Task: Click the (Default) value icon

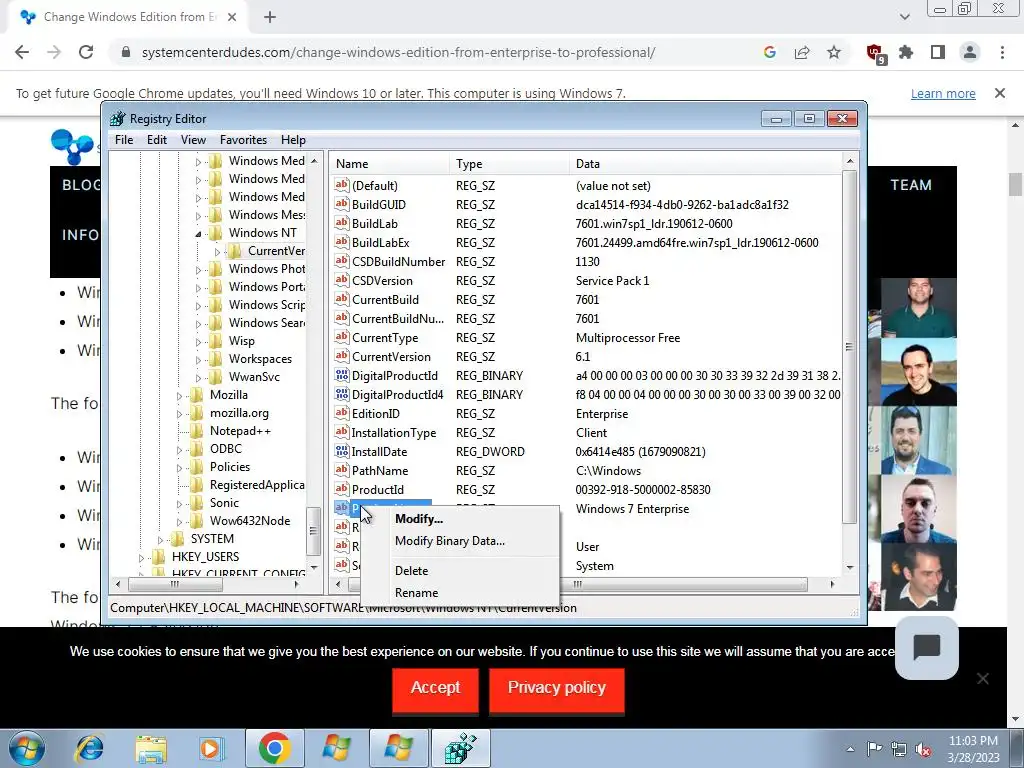Action: pyautogui.click(x=342, y=185)
